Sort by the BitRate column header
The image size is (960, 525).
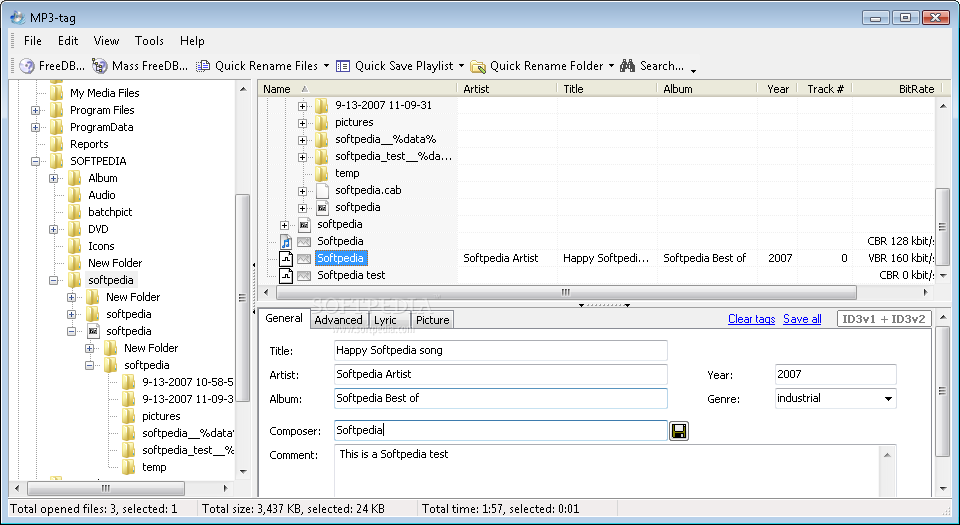[895, 89]
